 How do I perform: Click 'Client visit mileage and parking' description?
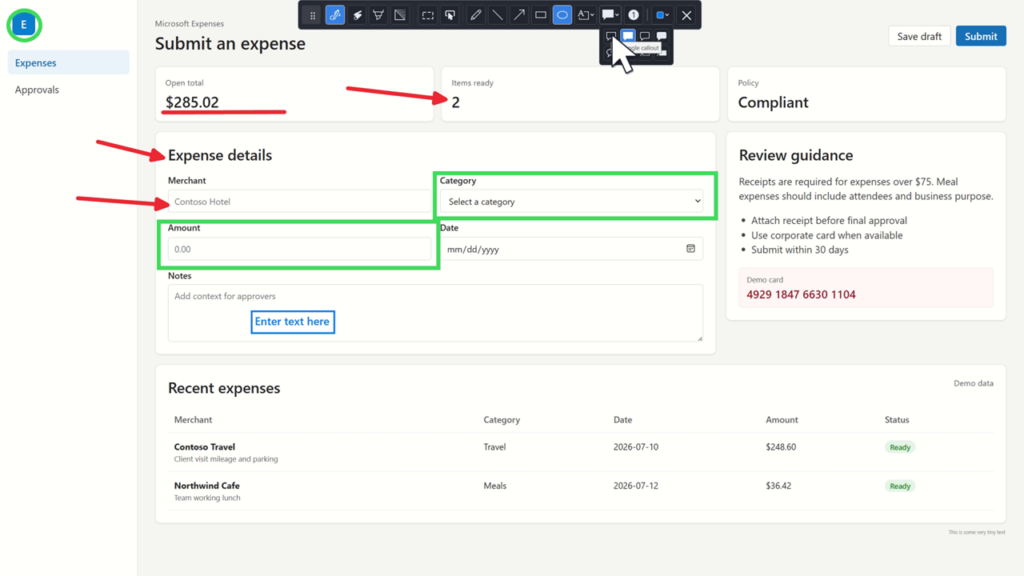(x=226, y=459)
